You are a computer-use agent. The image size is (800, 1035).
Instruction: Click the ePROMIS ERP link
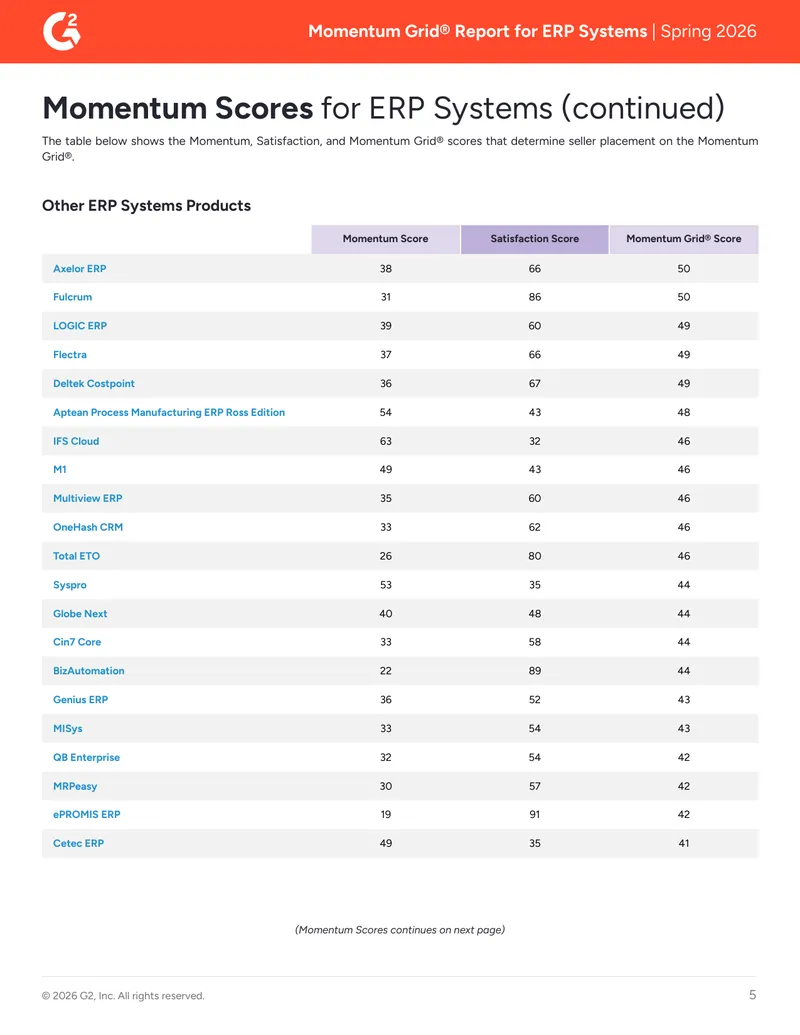tap(86, 815)
